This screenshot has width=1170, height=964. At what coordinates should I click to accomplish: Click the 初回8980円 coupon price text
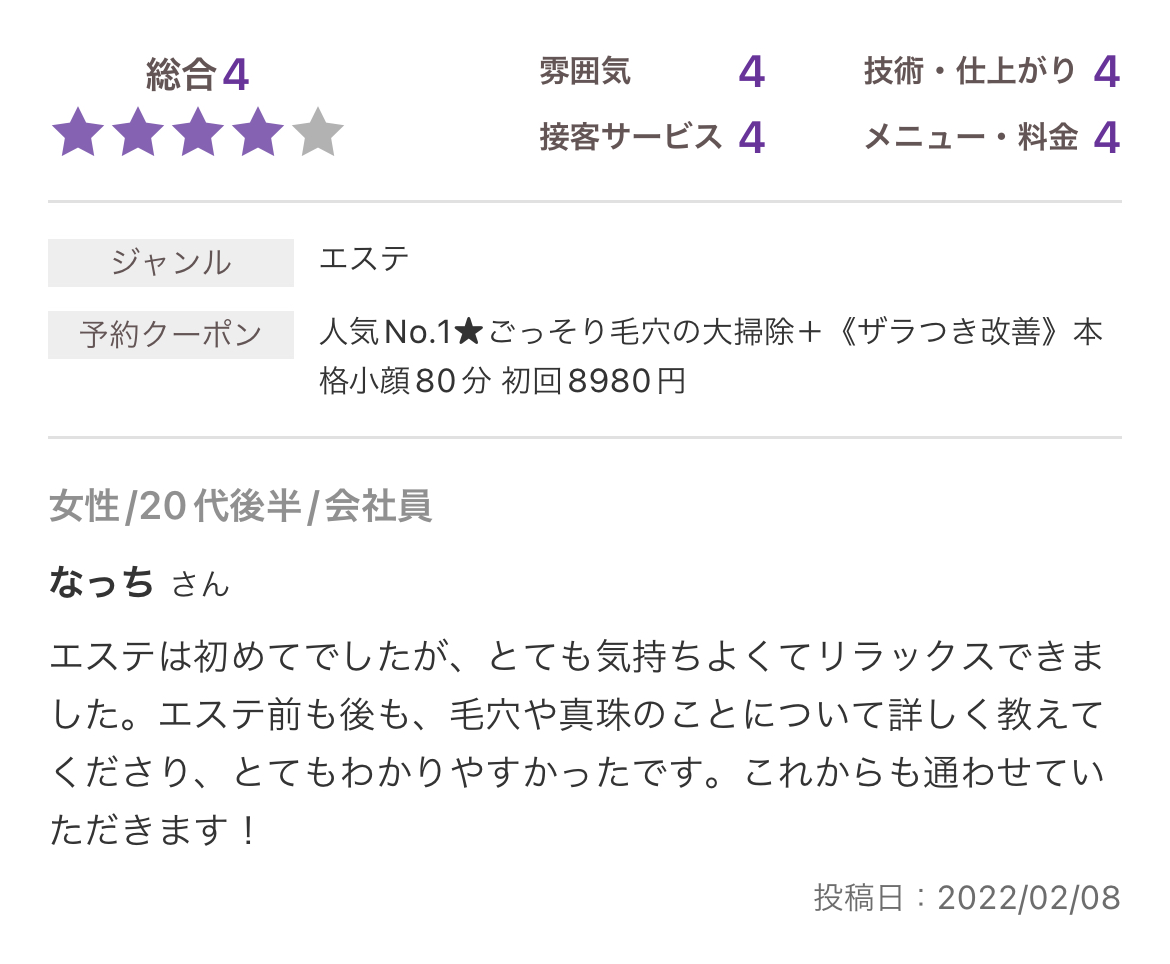click(593, 381)
